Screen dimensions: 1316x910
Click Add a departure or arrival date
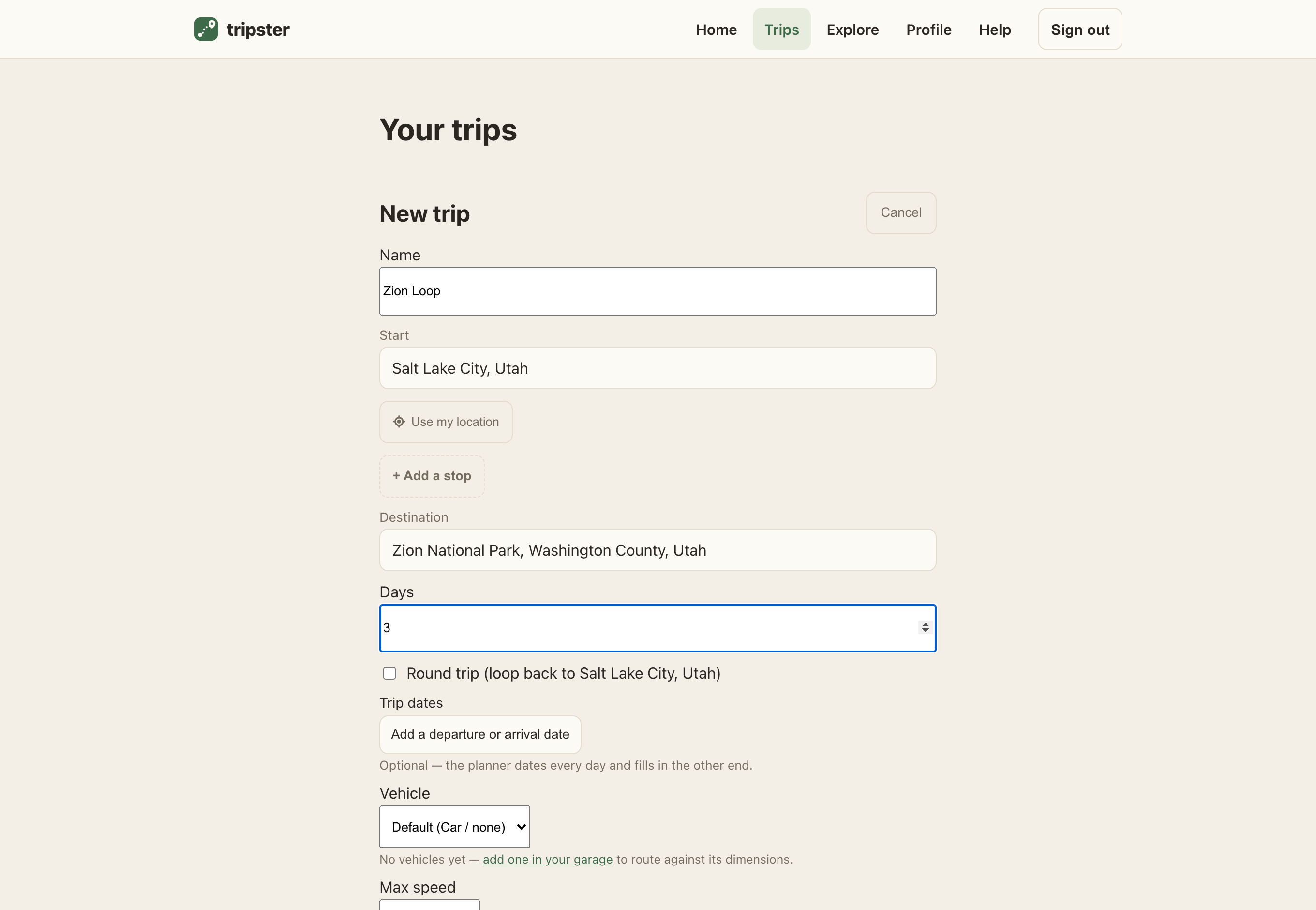(480, 734)
